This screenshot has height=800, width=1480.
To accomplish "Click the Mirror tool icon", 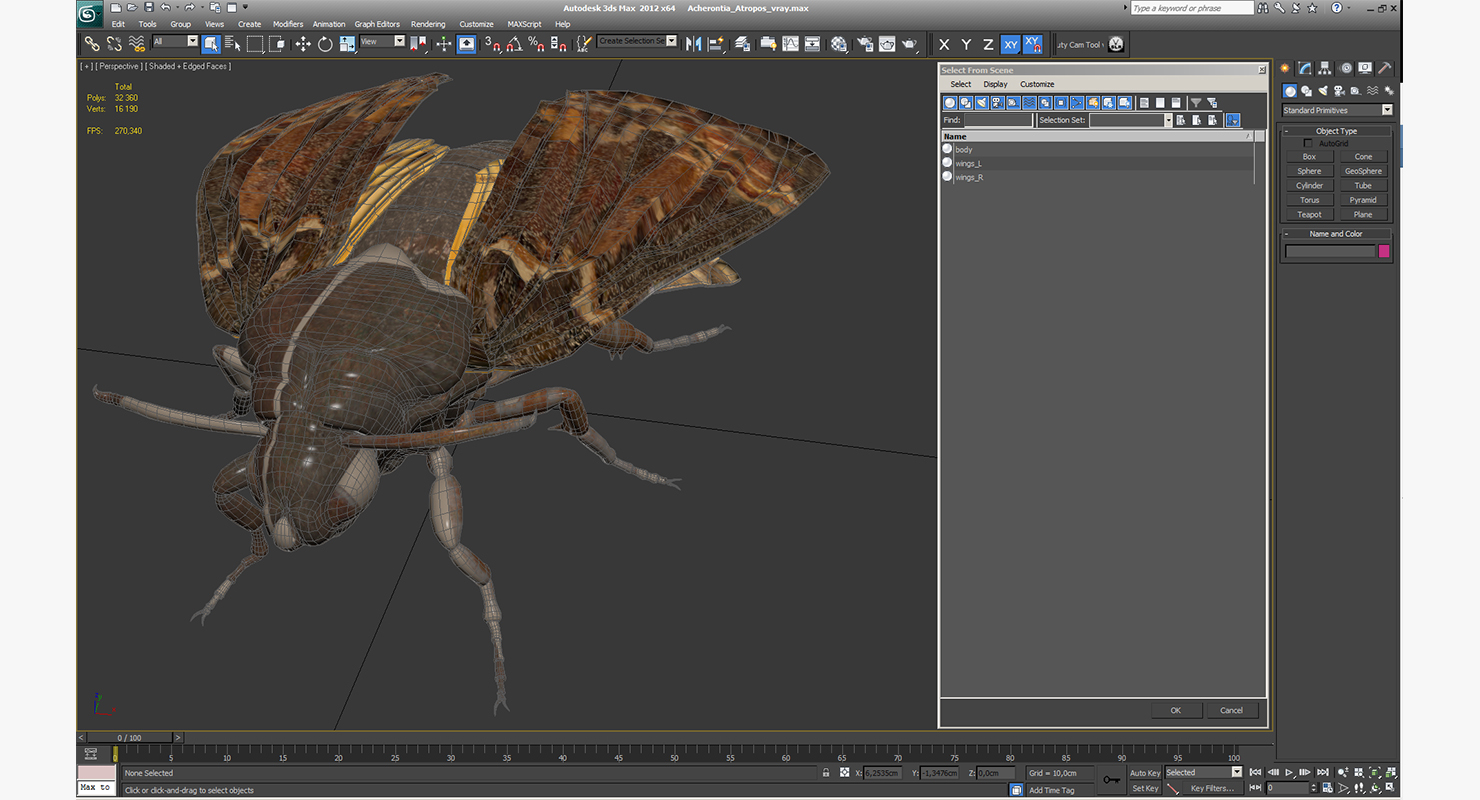I will [x=693, y=44].
